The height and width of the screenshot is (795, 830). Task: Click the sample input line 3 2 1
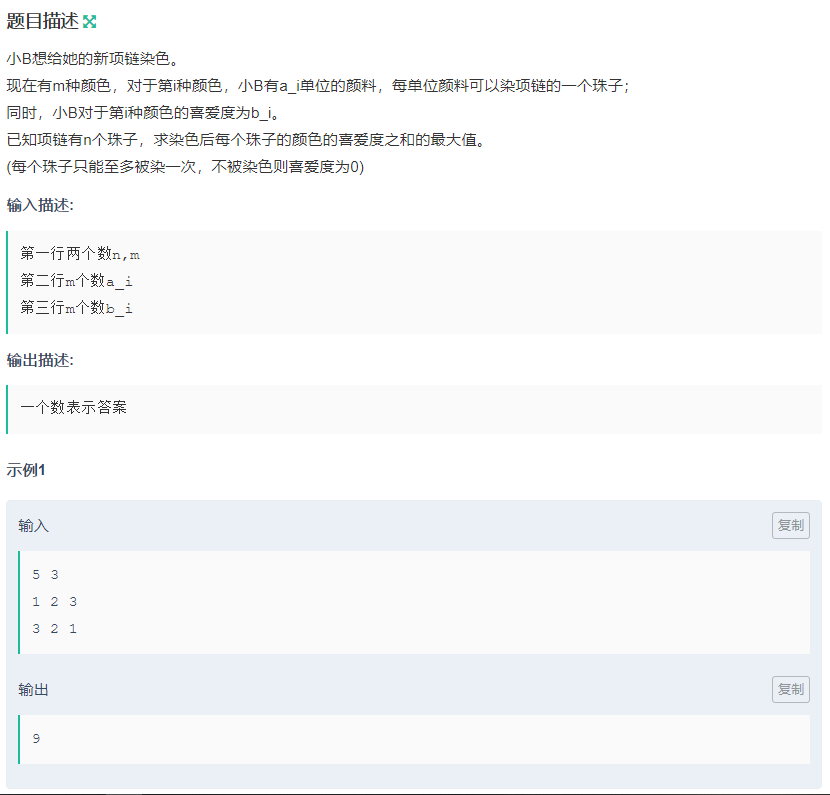tap(55, 628)
